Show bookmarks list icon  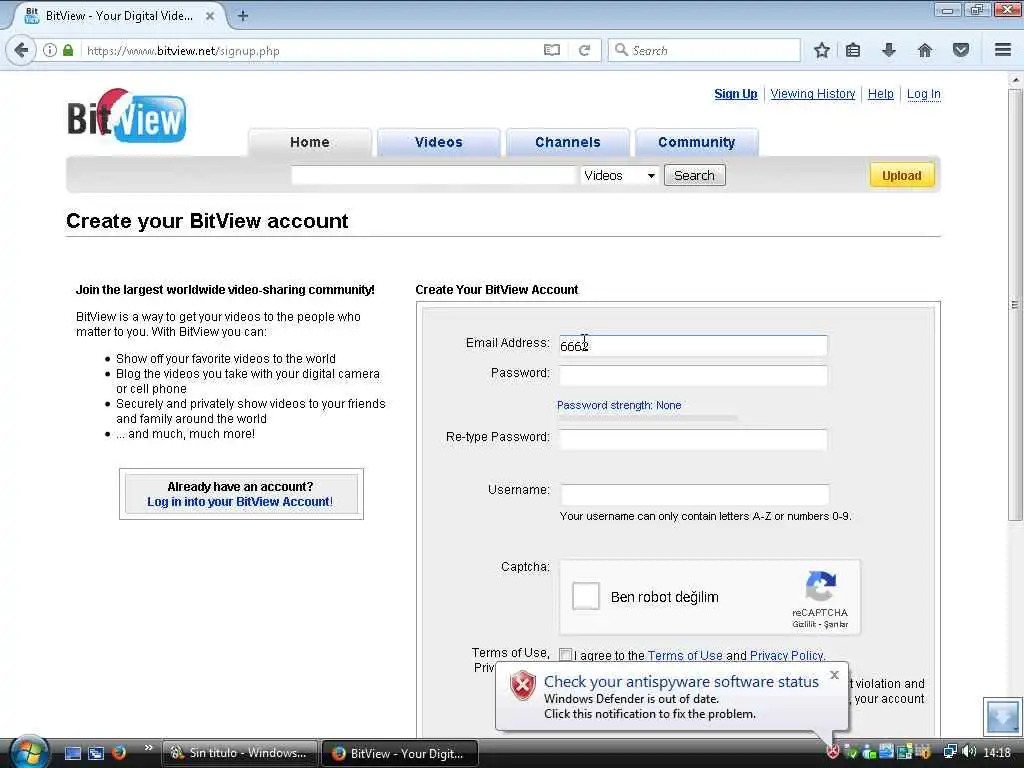click(853, 50)
